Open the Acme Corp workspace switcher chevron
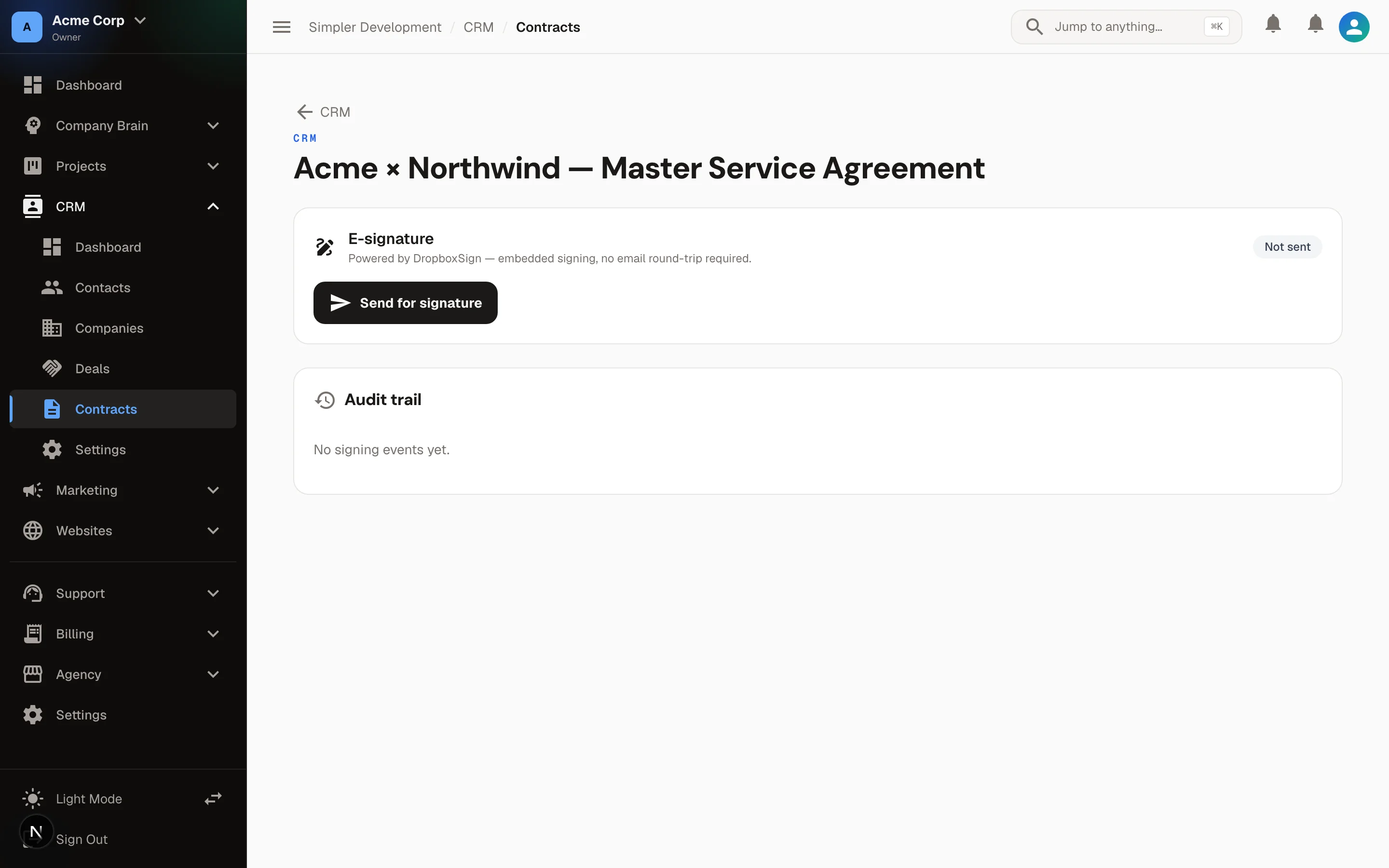Image resolution: width=1389 pixels, height=868 pixels. click(x=140, y=21)
